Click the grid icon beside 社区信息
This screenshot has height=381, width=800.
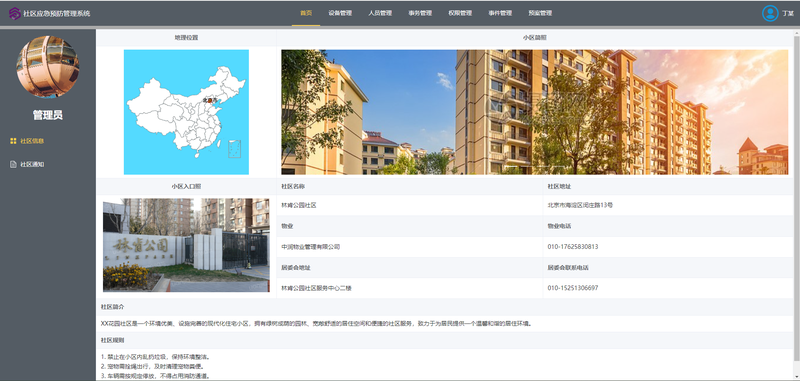click(x=13, y=141)
